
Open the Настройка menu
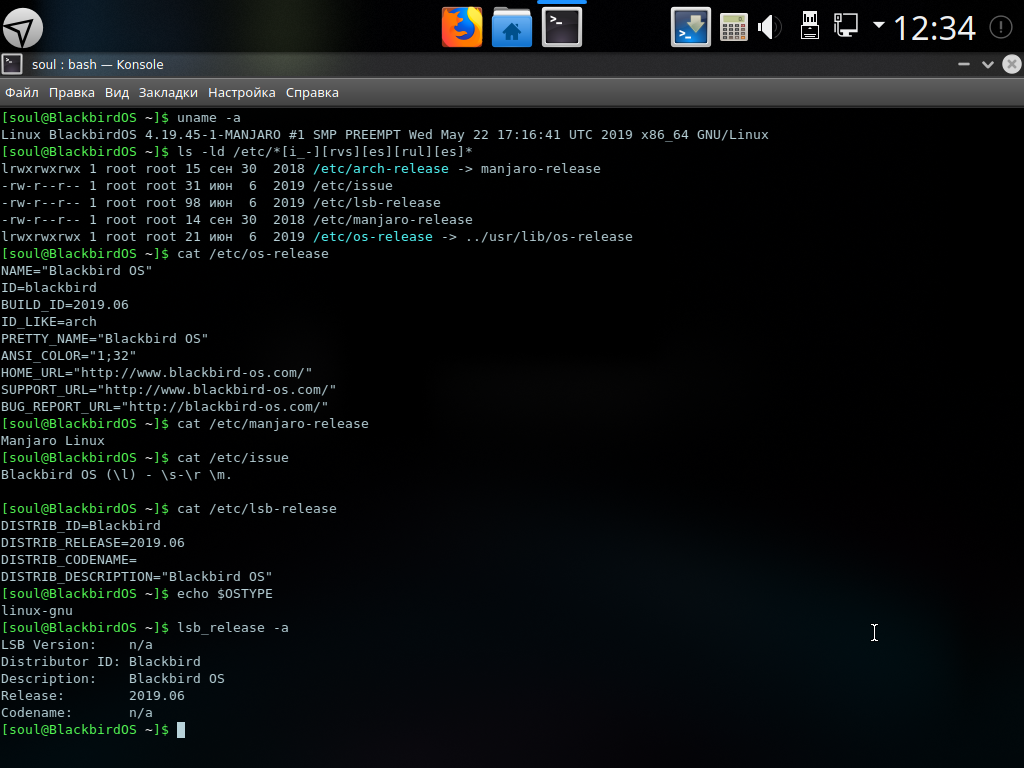pyautogui.click(x=242, y=93)
